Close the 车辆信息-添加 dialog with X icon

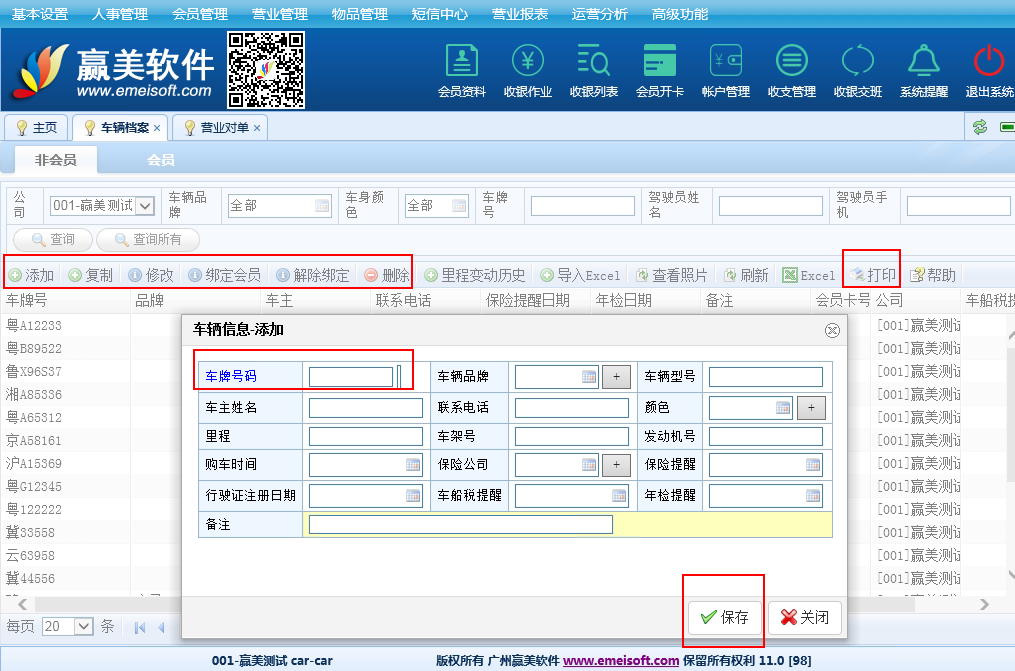[831, 330]
